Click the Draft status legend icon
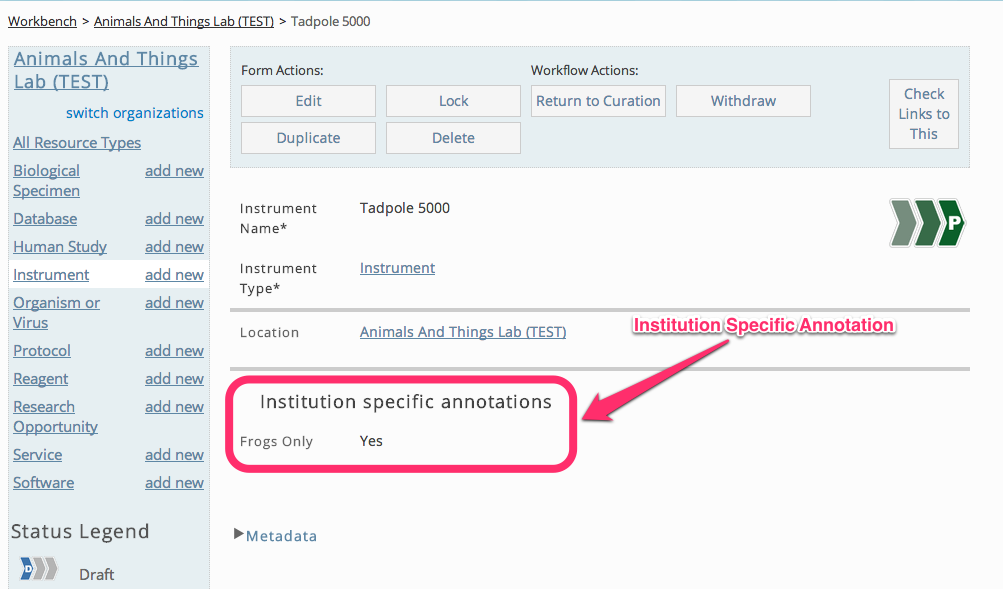The height and width of the screenshot is (589, 1003). 38,569
